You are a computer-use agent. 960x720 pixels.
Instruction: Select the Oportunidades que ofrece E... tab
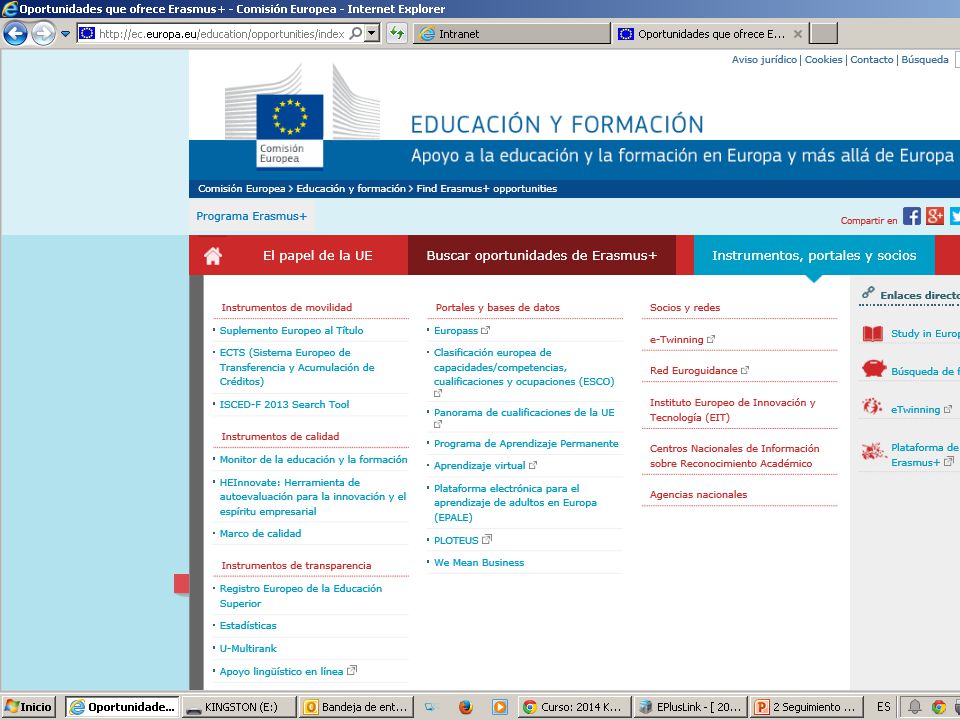click(710, 34)
